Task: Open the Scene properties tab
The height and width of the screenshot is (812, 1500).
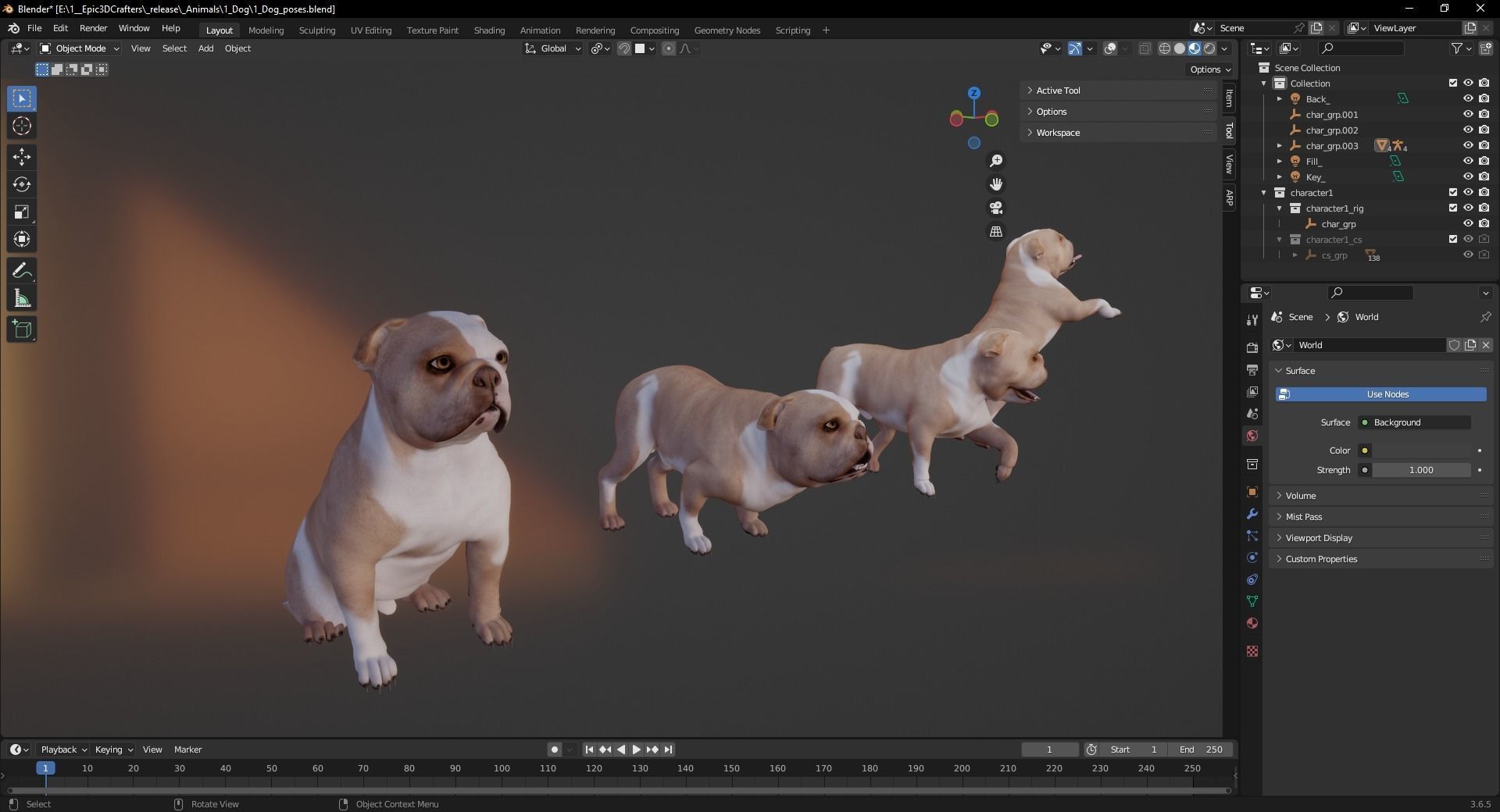Action: [1252, 413]
